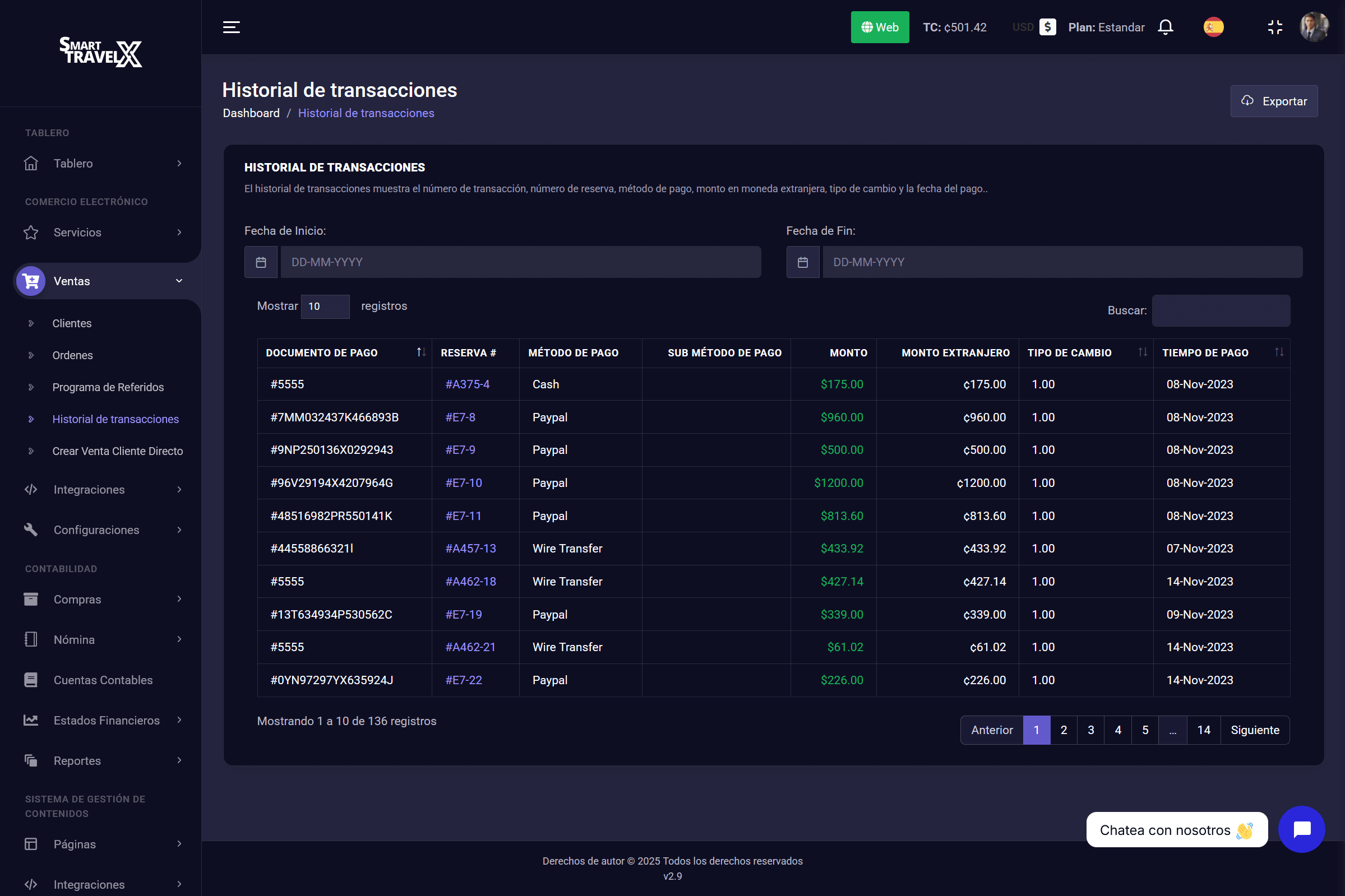Click the hamburger menu icon

[x=231, y=27]
